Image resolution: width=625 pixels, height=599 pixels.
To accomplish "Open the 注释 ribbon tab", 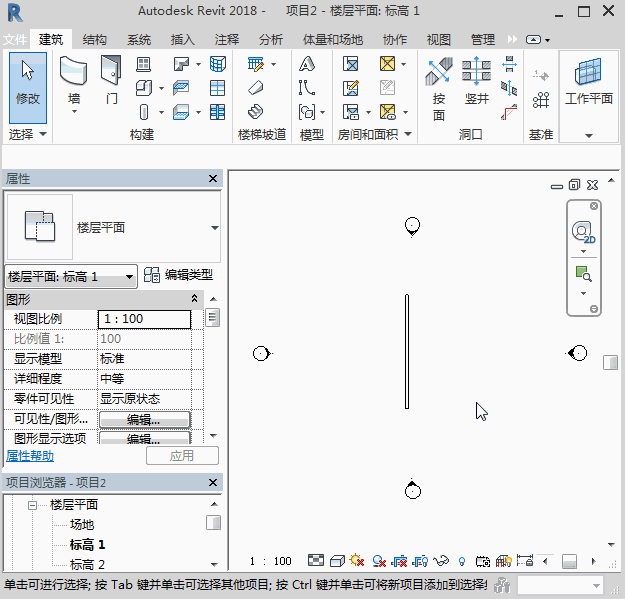I will tap(226, 40).
